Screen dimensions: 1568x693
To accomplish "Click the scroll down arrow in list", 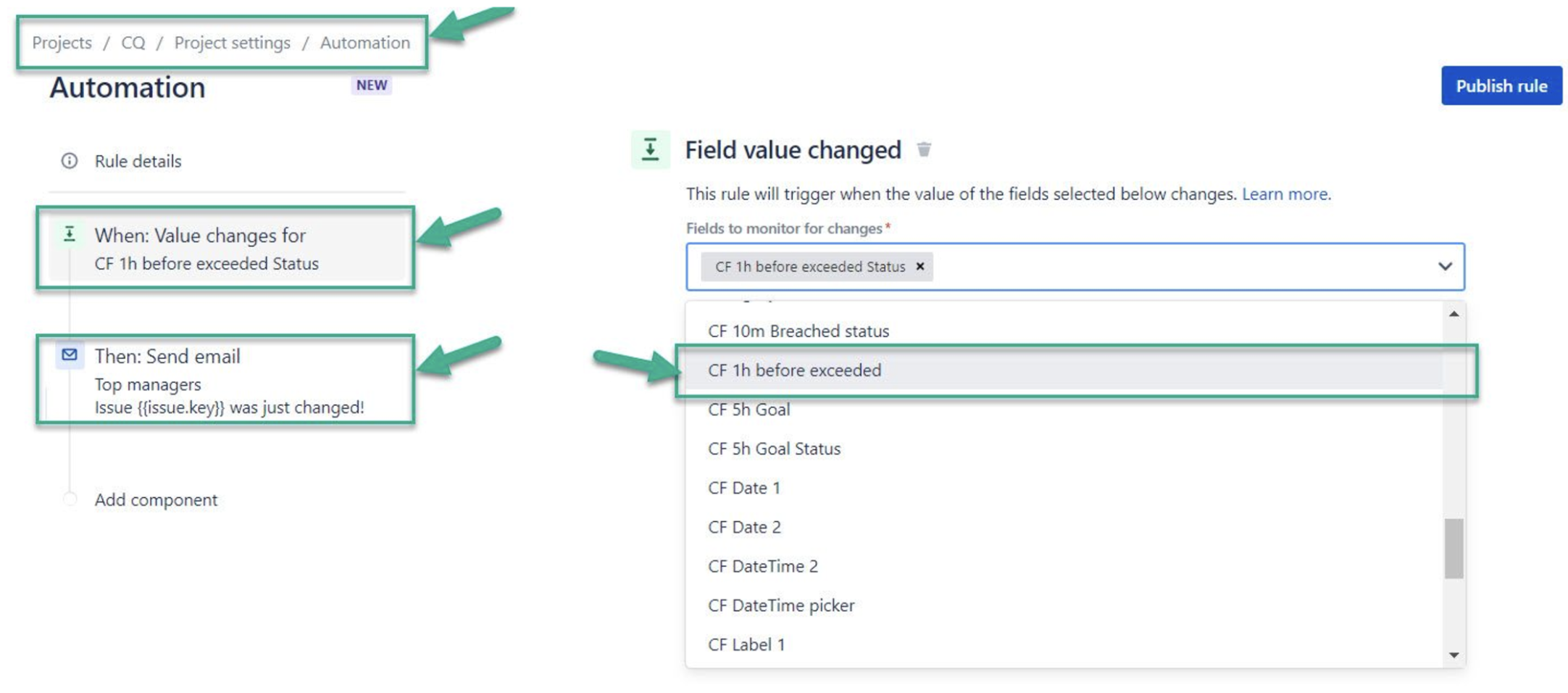I will click(x=1454, y=655).
